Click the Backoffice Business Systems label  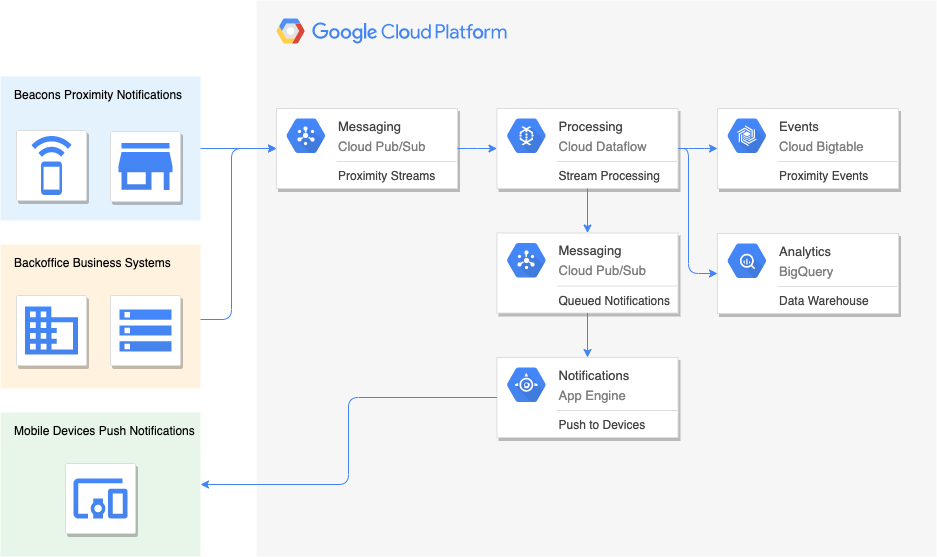pyautogui.click(x=92, y=263)
